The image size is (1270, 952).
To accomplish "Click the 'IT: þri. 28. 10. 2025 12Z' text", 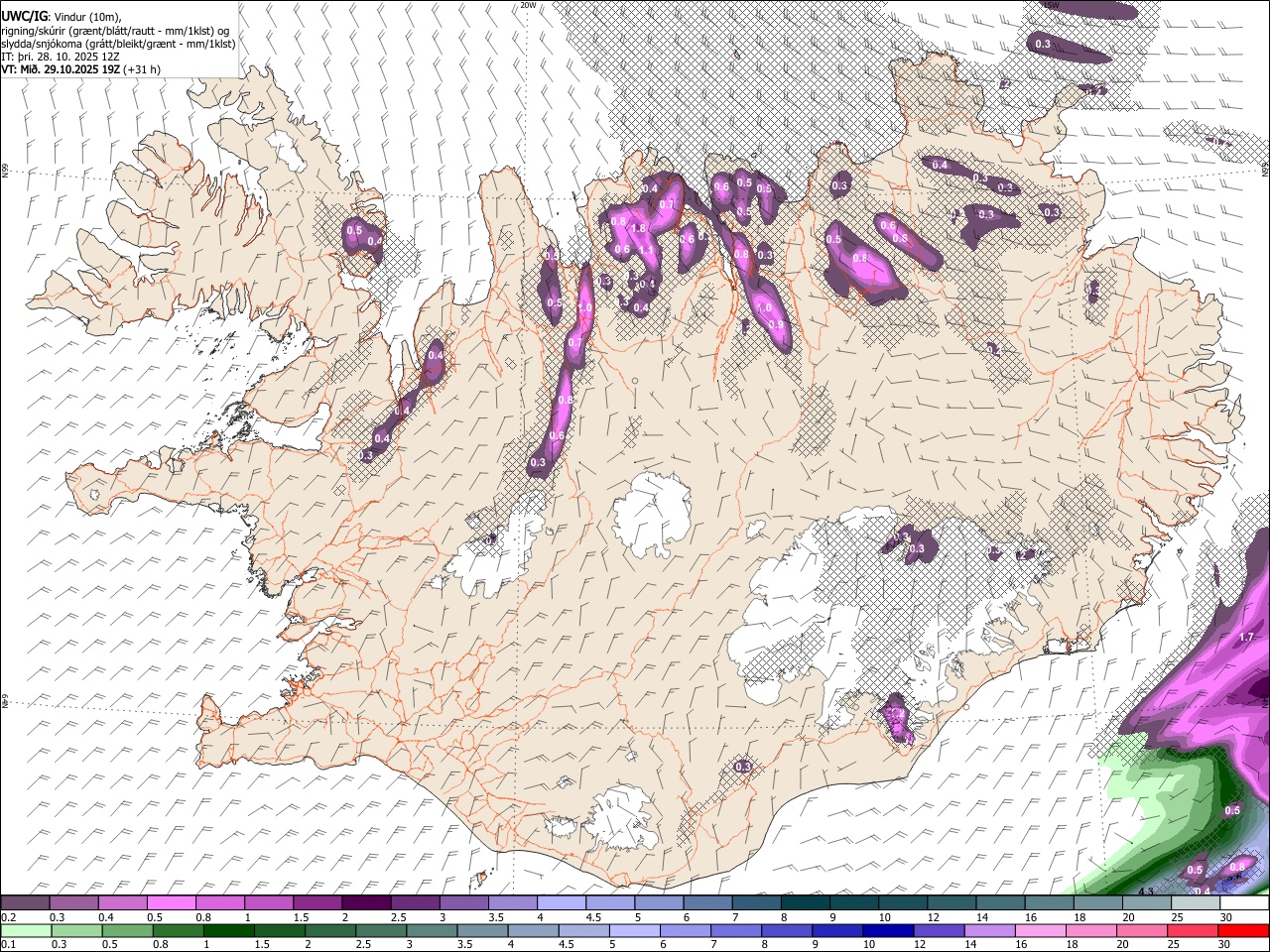I will pyautogui.click(x=60, y=57).
